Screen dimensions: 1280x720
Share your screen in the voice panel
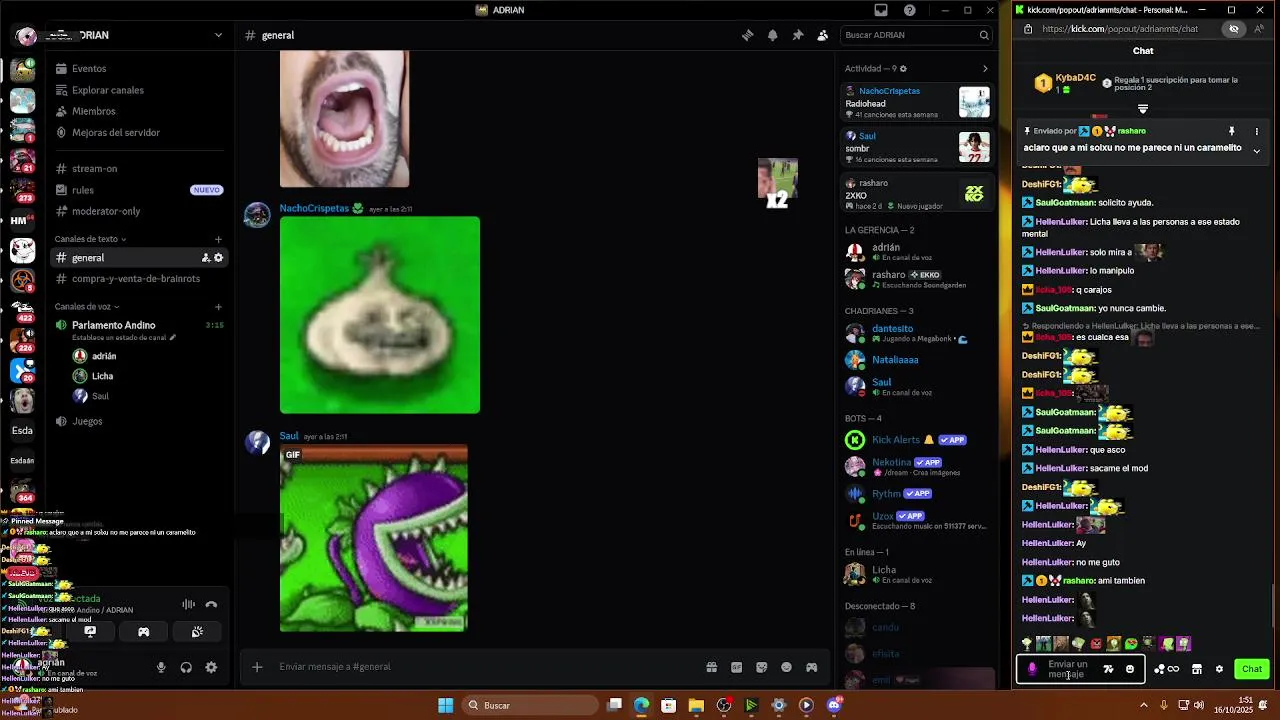pos(90,632)
